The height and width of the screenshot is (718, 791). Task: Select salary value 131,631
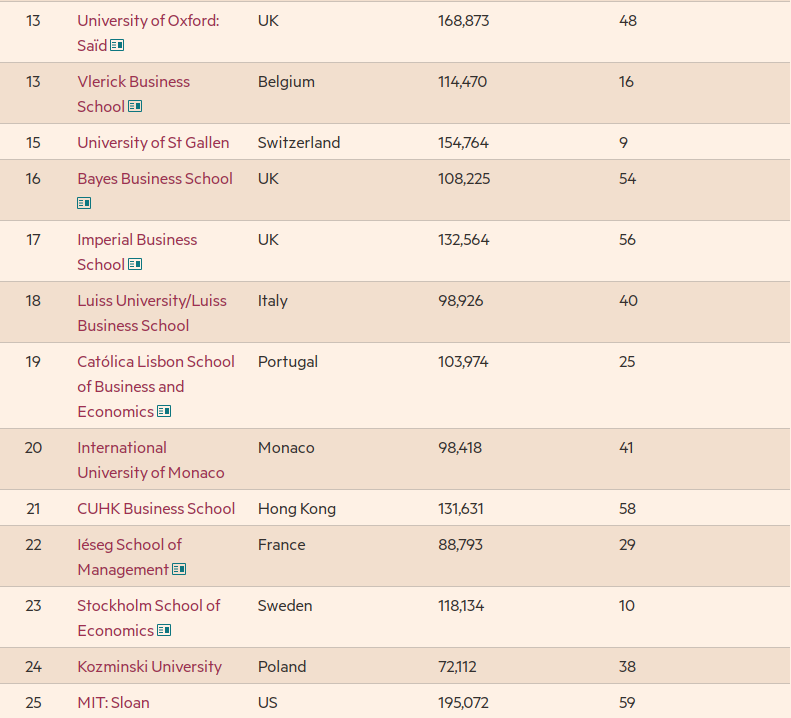[x=461, y=509]
